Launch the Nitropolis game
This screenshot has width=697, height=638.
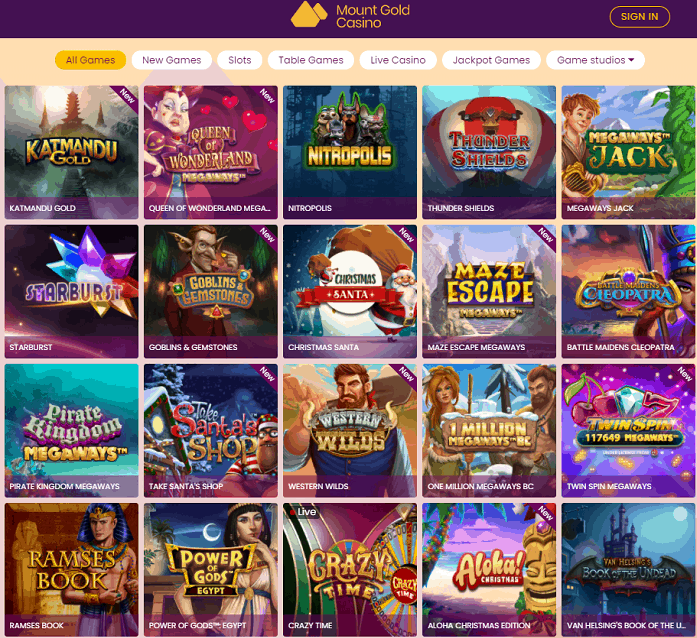coord(350,152)
